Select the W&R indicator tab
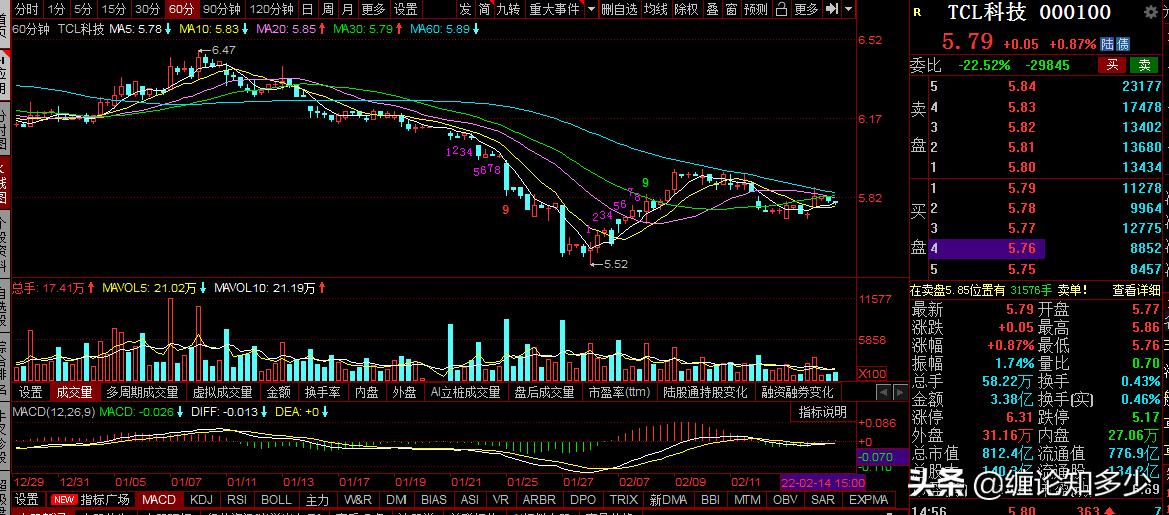The height and width of the screenshot is (515, 1169). click(359, 499)
